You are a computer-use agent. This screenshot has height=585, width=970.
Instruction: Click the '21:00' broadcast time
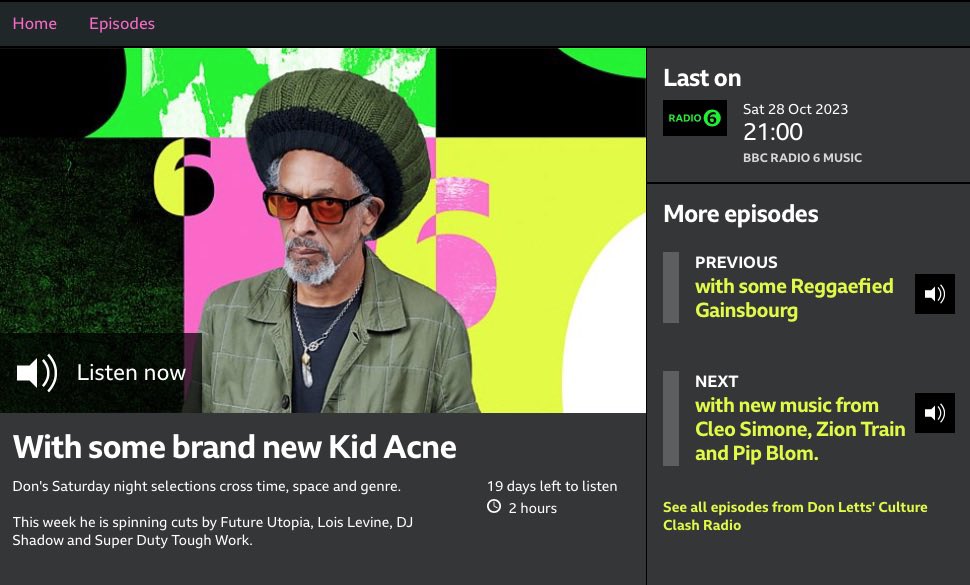click(x=773, y=132)
